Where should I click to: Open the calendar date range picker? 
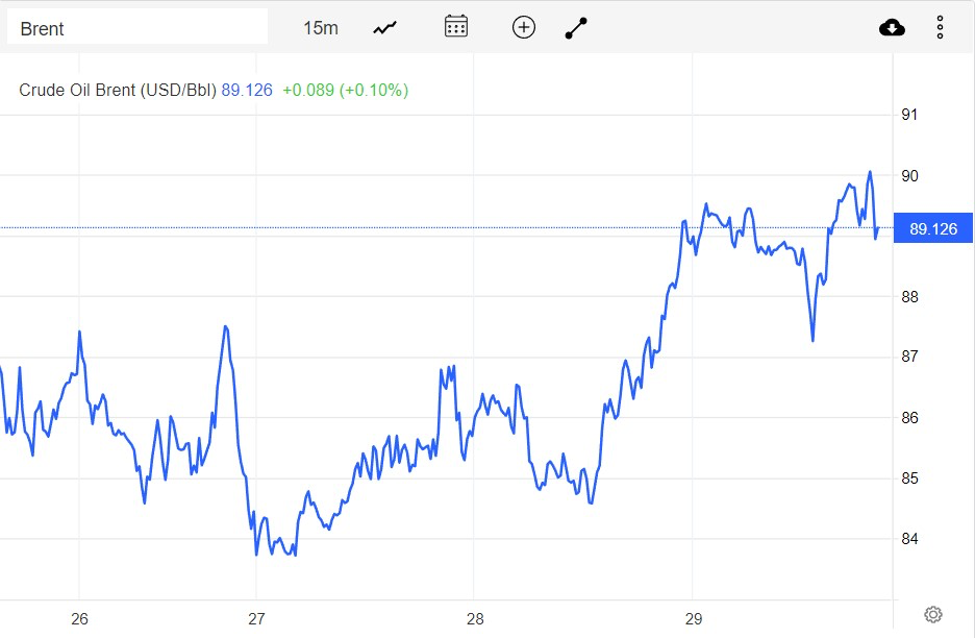[456, 27]
